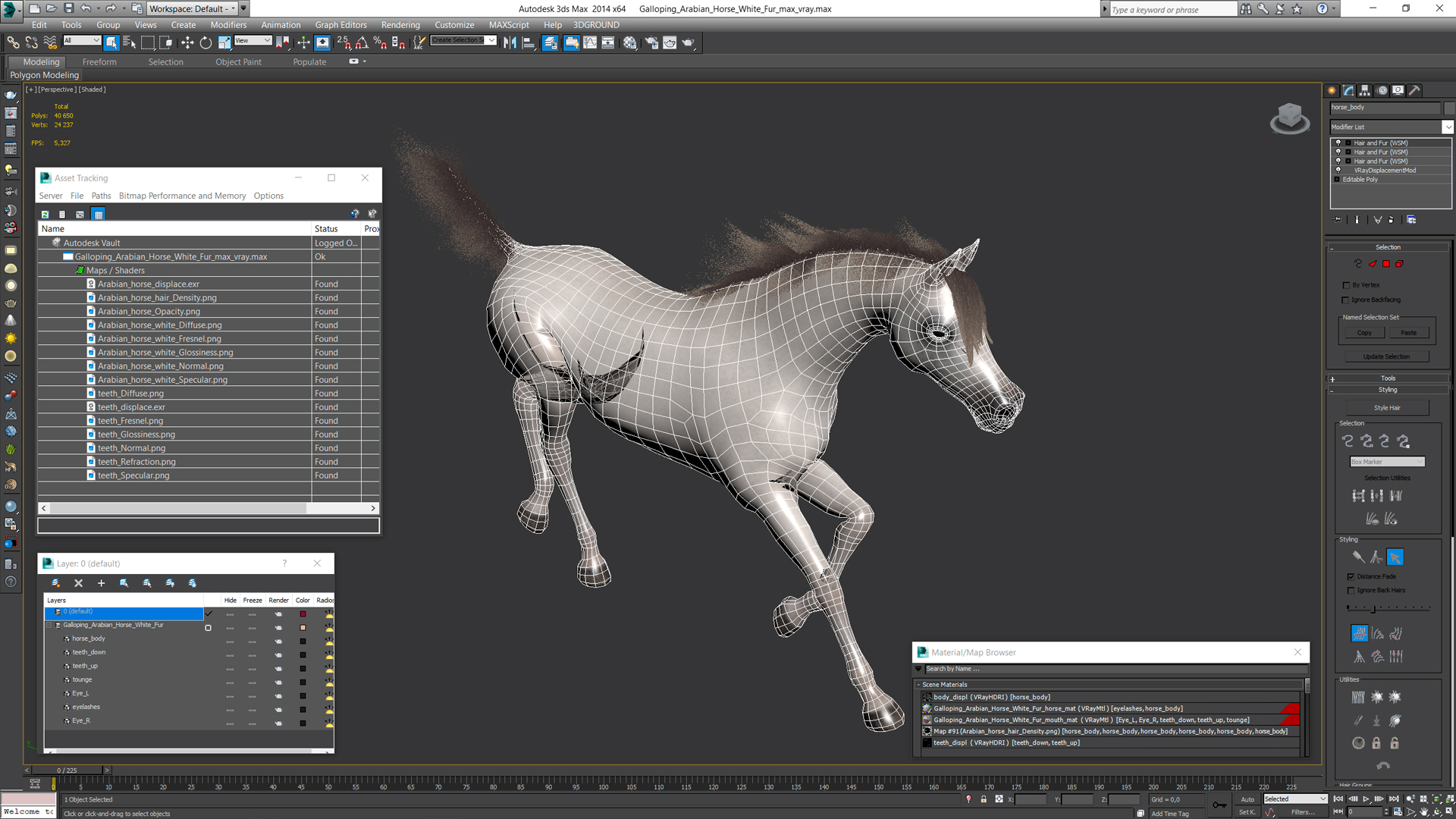
Task: Click the object name field horse_body
Action: (x=1385, y=108)
